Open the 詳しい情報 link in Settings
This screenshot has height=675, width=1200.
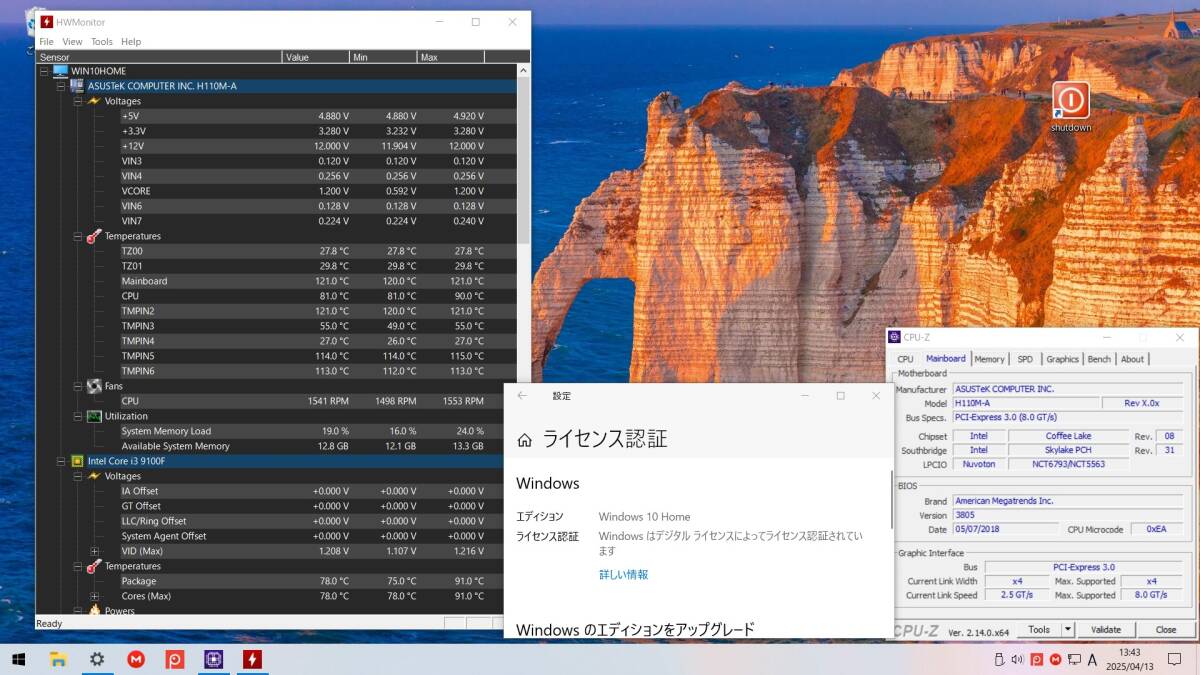coord(623,574)
